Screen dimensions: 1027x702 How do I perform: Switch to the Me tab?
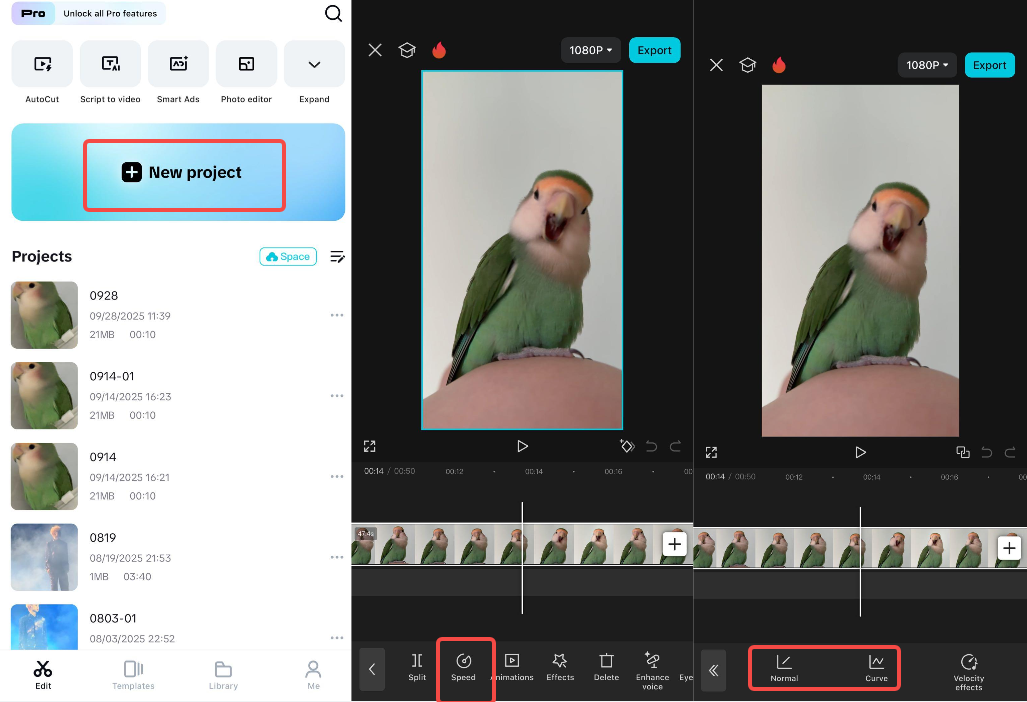pyautogui.click(x=312, y=675)
